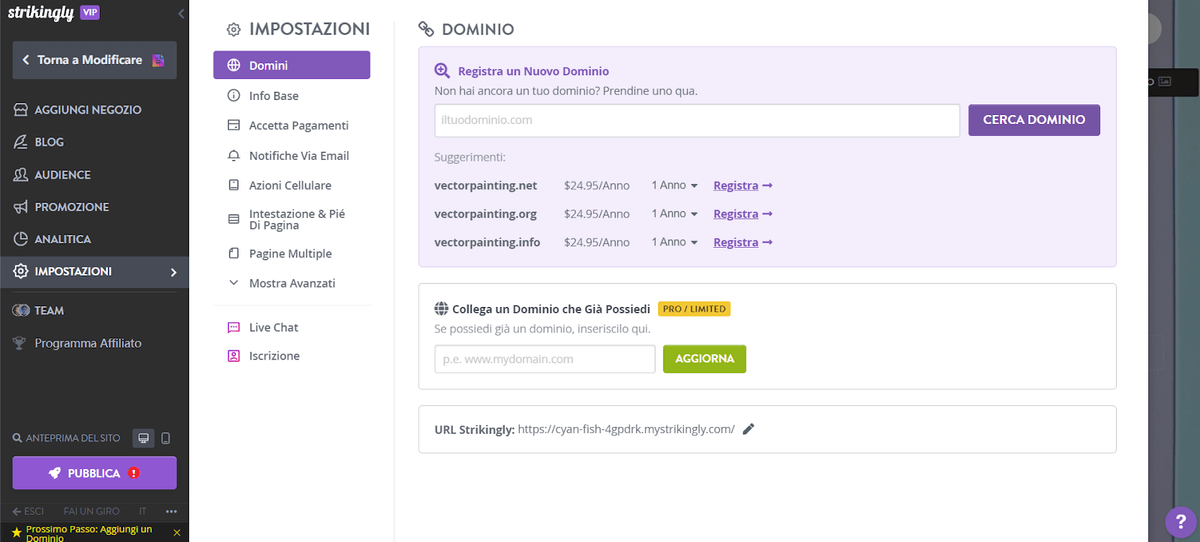Click the Prossimo Passo: Aggiungi un Dominio tip
Image resolution: width=1200 pixels, height=542 pixels.
(x=89, y=533)
